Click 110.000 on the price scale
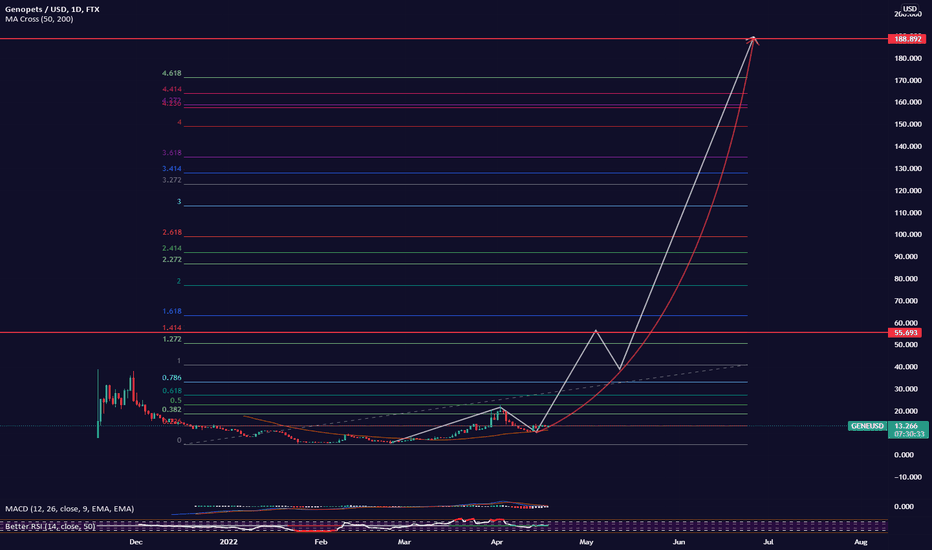The width and height of the screenshot is (932, 550). (908, 213)
